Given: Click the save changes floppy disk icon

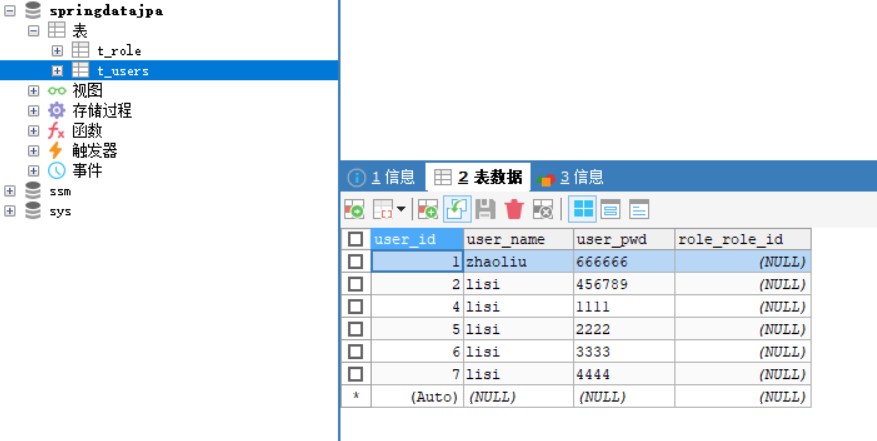Looking at the screenshot, I should click(x=485, y=209).
